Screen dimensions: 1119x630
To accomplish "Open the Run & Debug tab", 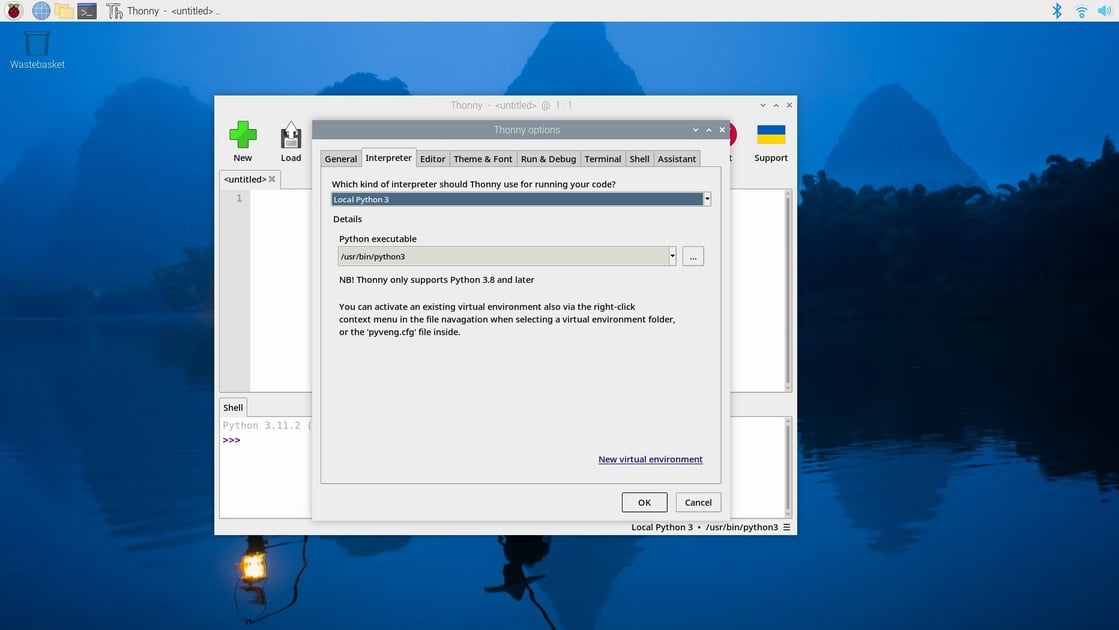I will click(548, 159).
